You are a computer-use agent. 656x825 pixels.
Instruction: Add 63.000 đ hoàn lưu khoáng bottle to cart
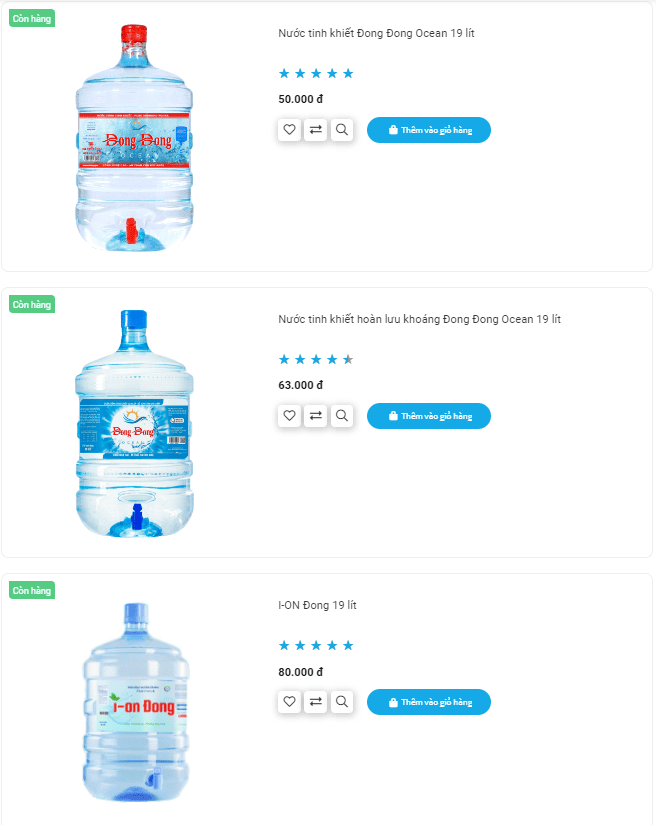click(x=429, y=416)
